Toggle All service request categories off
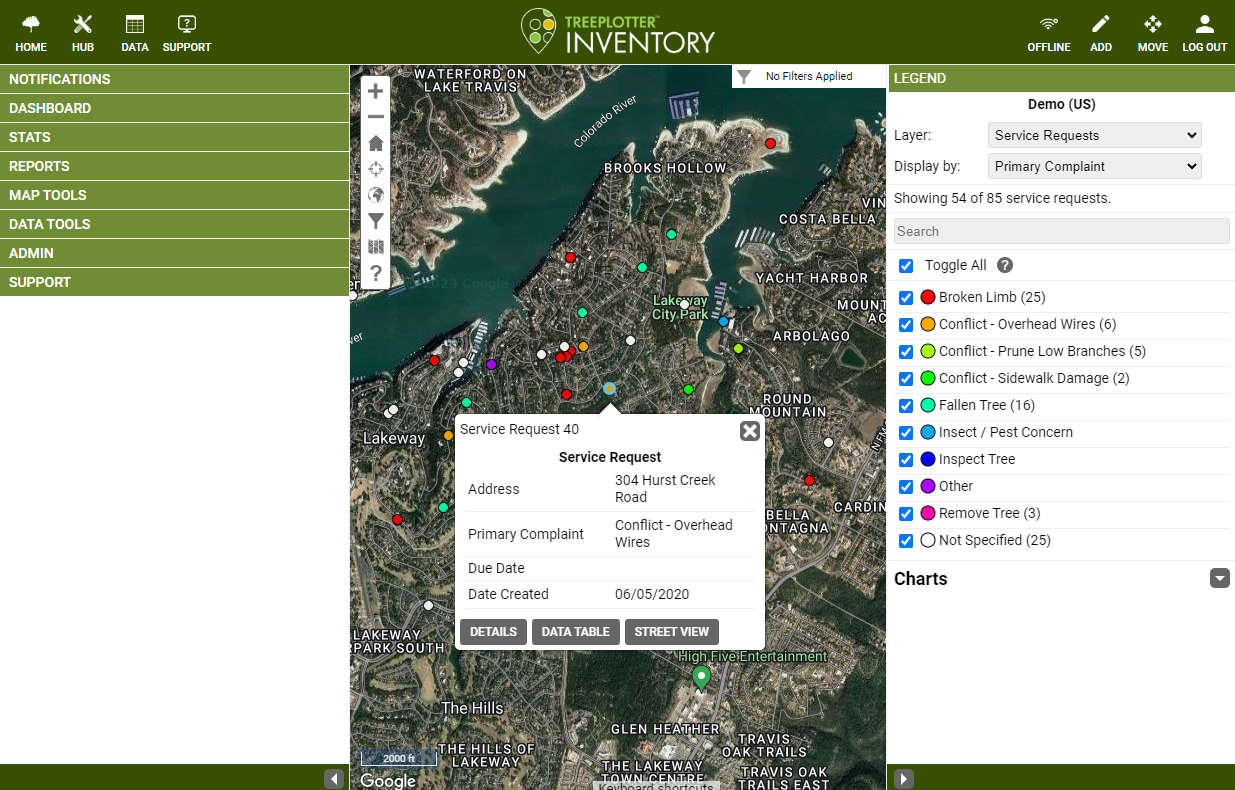1235x790 pixels. pyautogui.click(x=906, y=266)
